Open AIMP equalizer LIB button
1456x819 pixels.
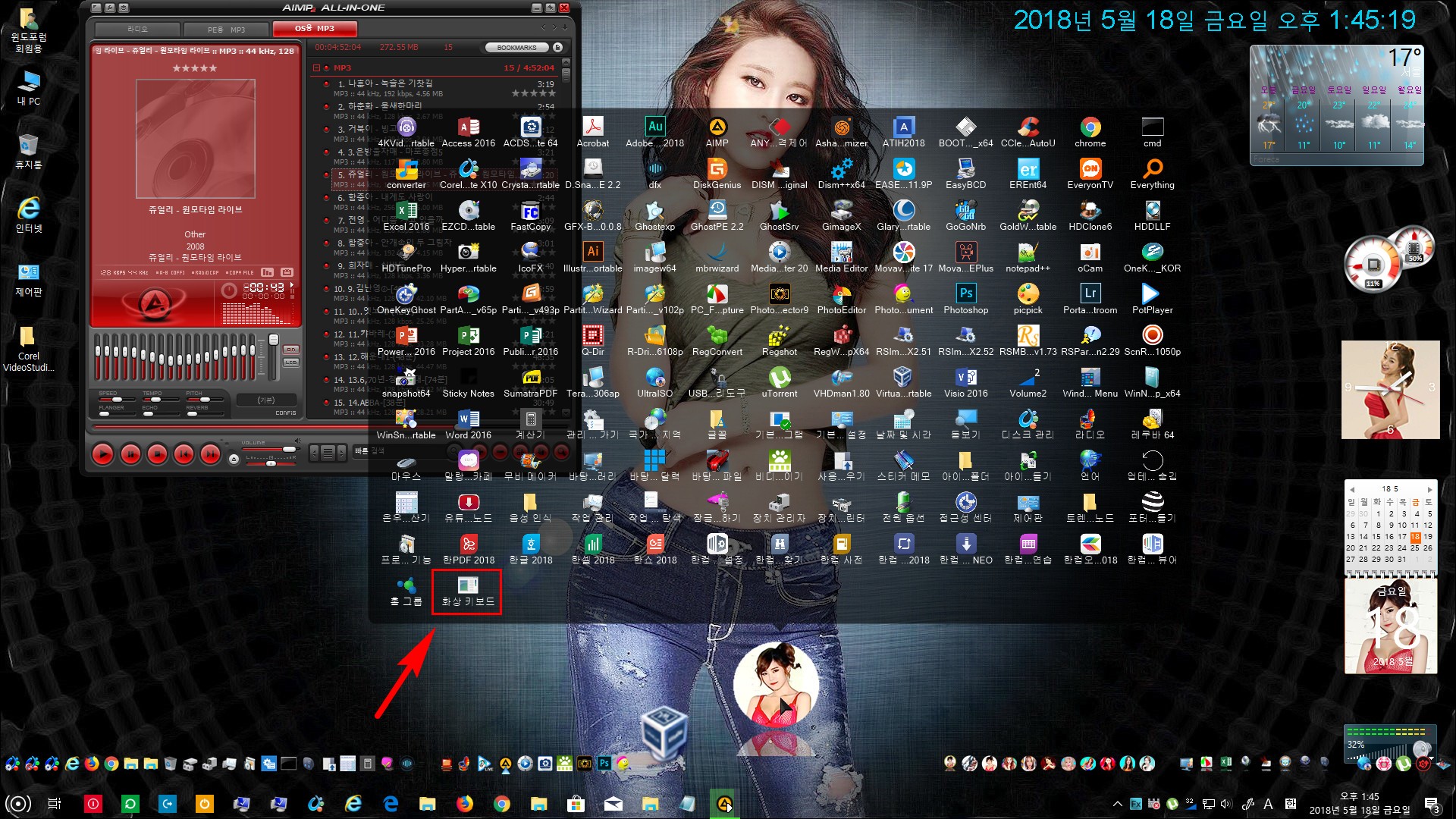(290, 362)
